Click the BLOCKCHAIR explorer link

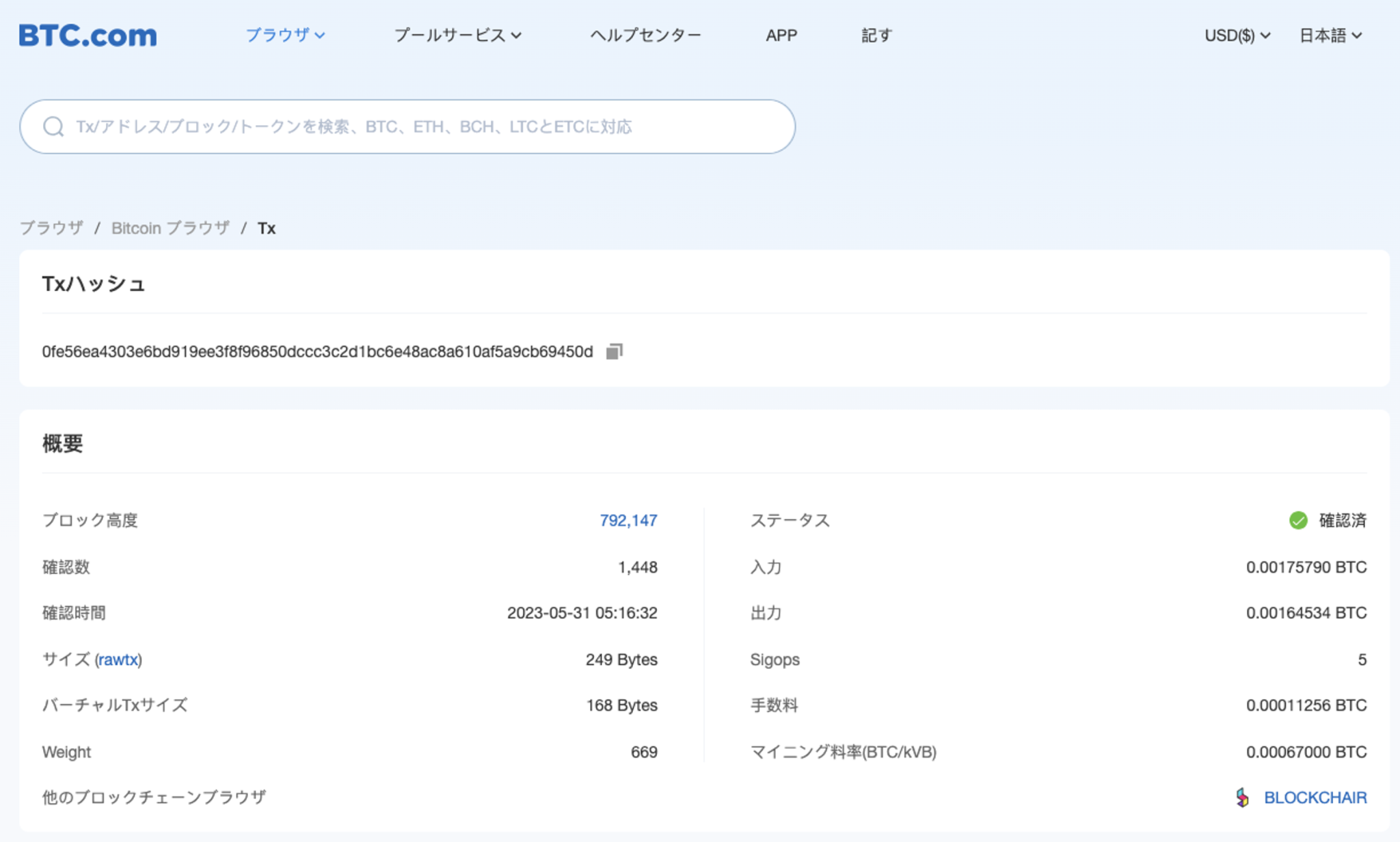point(1316,797)
